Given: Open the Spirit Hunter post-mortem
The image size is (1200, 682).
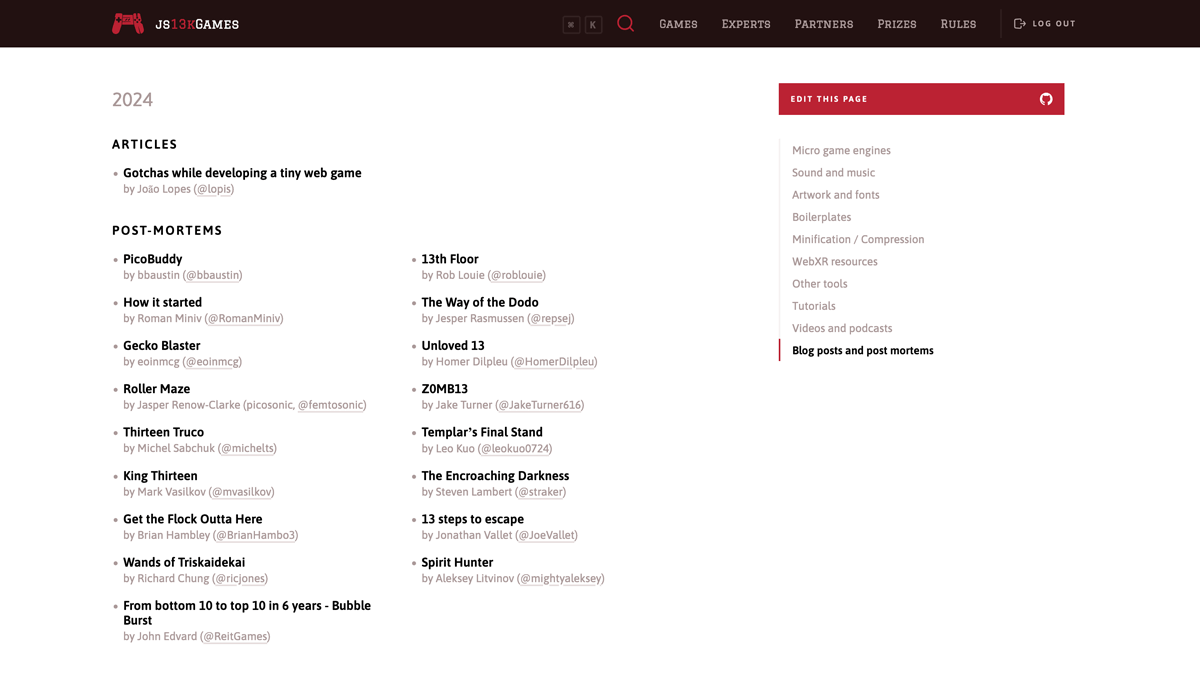Looking at the screenshot, I should [457, 562].
